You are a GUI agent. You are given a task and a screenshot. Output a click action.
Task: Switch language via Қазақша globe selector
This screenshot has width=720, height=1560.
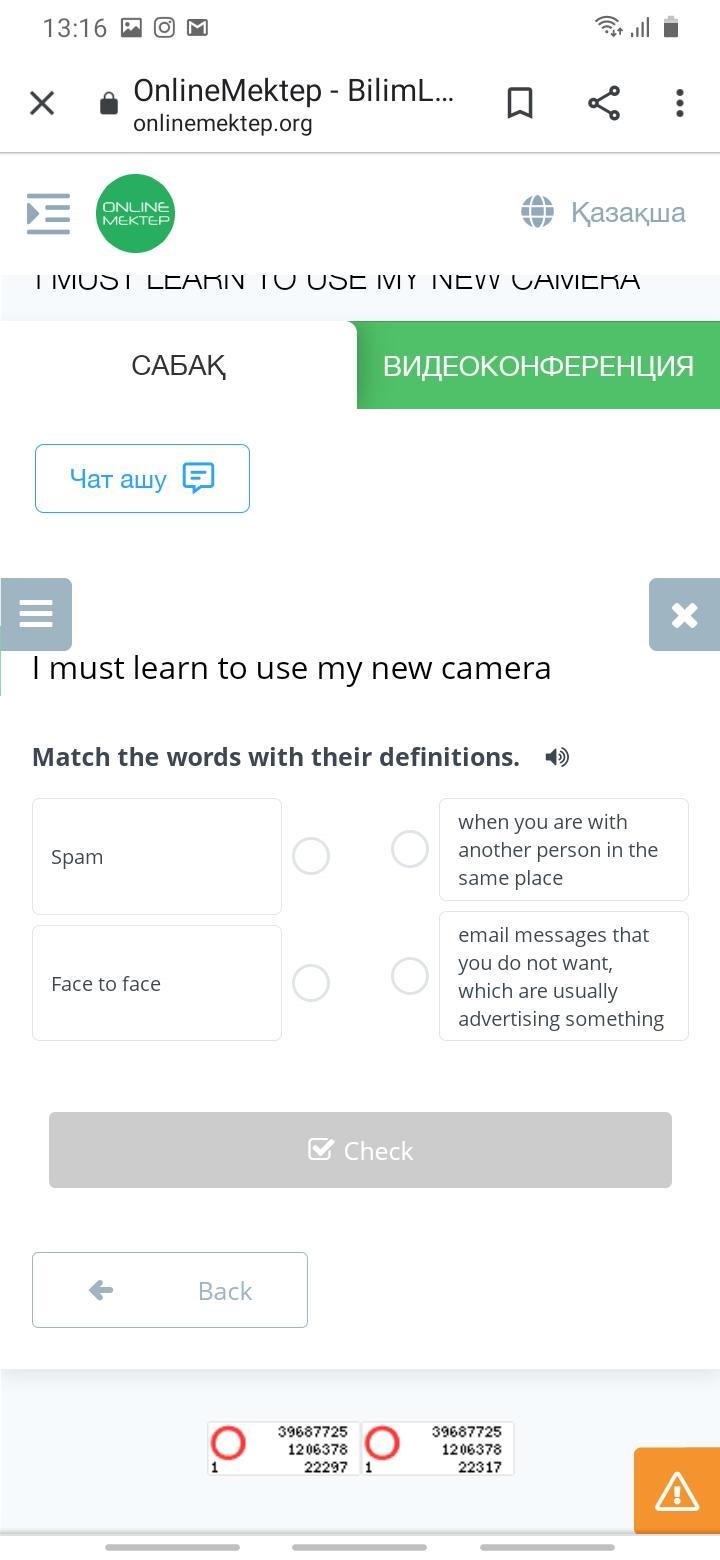[603, 212]
